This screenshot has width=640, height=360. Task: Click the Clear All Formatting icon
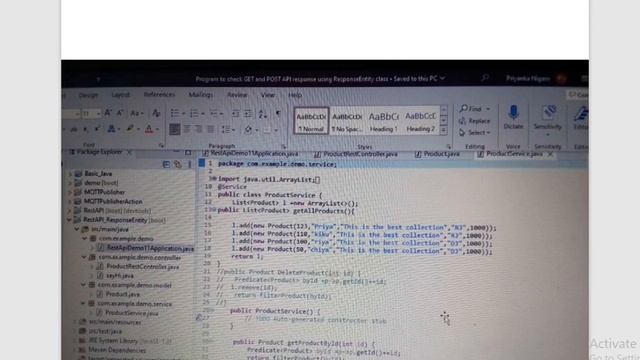(x=156, y=113)
